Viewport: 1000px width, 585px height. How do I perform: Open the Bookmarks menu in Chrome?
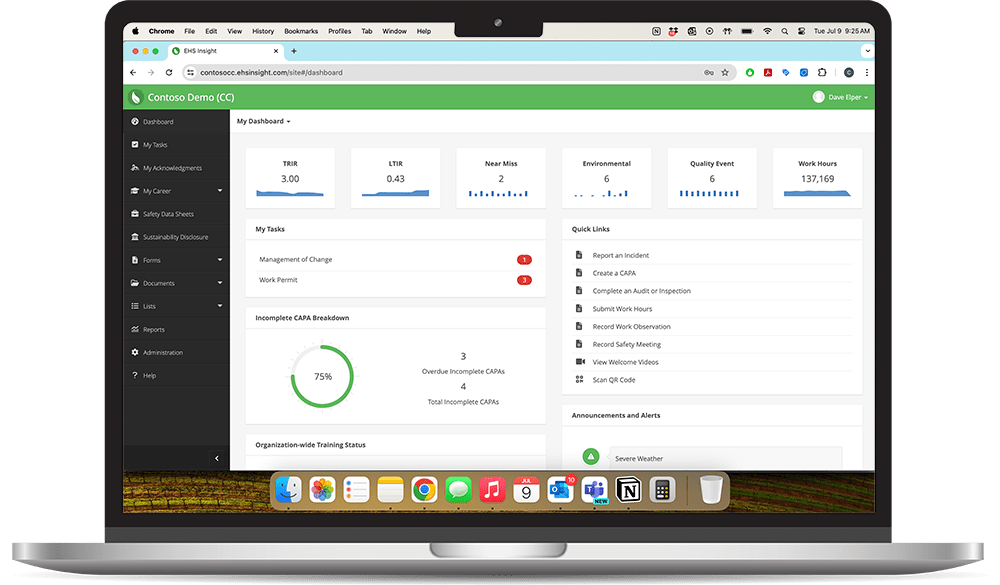301,30
